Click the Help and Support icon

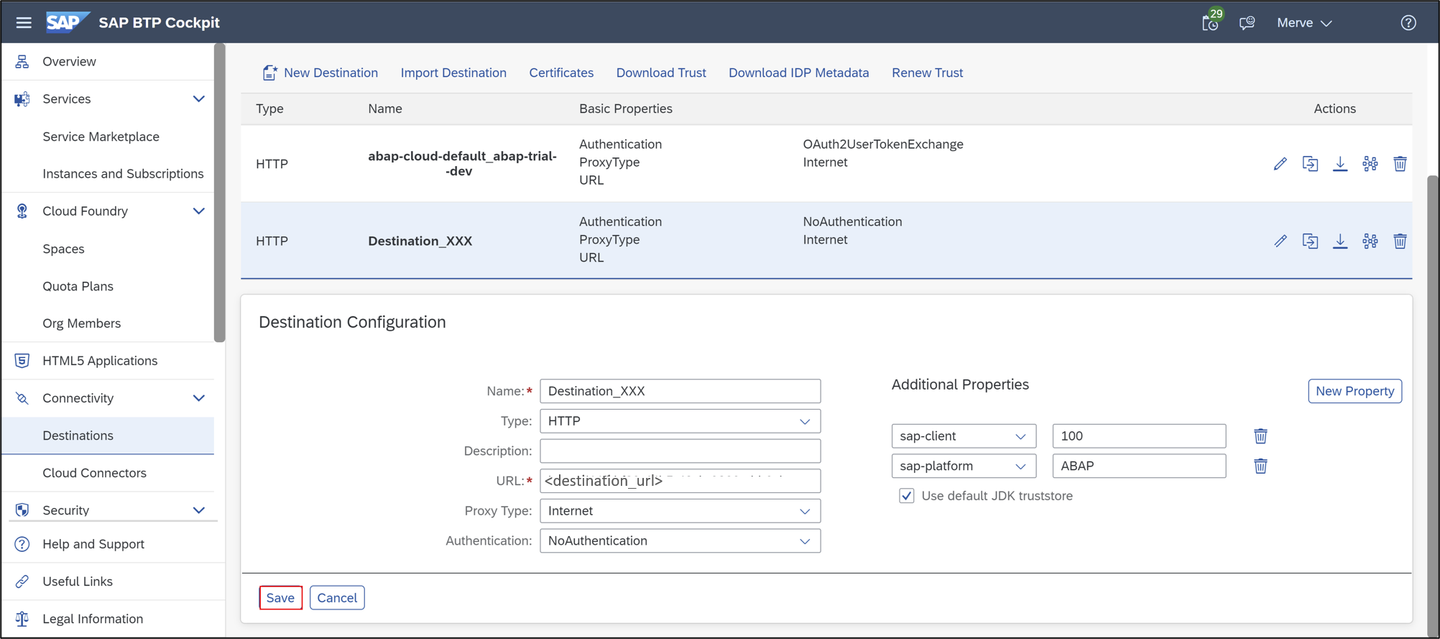click(22, 544)
